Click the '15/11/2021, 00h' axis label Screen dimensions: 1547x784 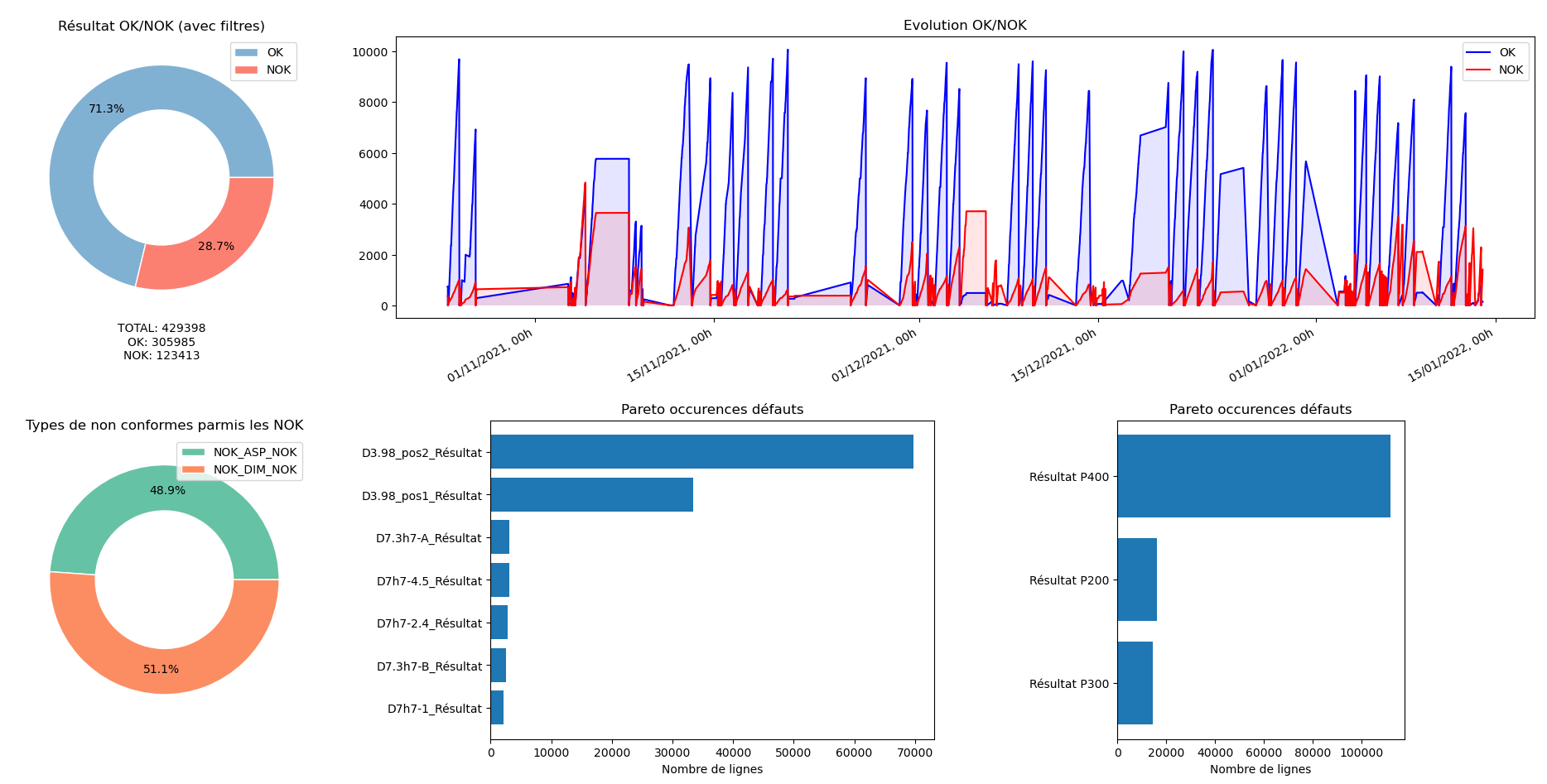(669, 355)
